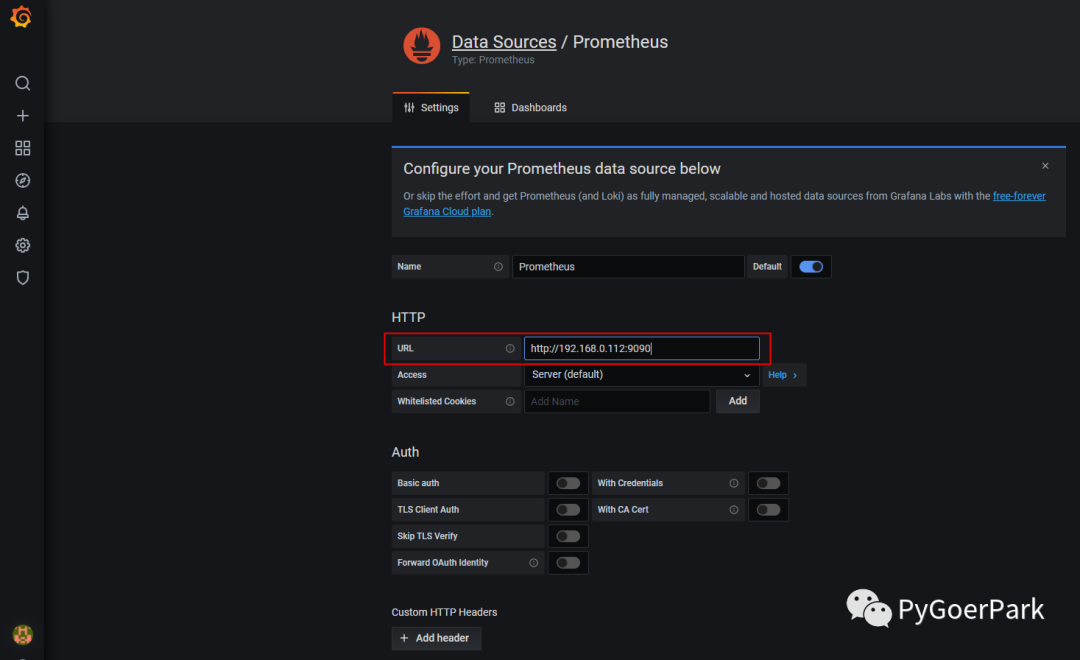Click the Add header button
The height and width of the screenshot is (660, 1080).
click(436, 638)
